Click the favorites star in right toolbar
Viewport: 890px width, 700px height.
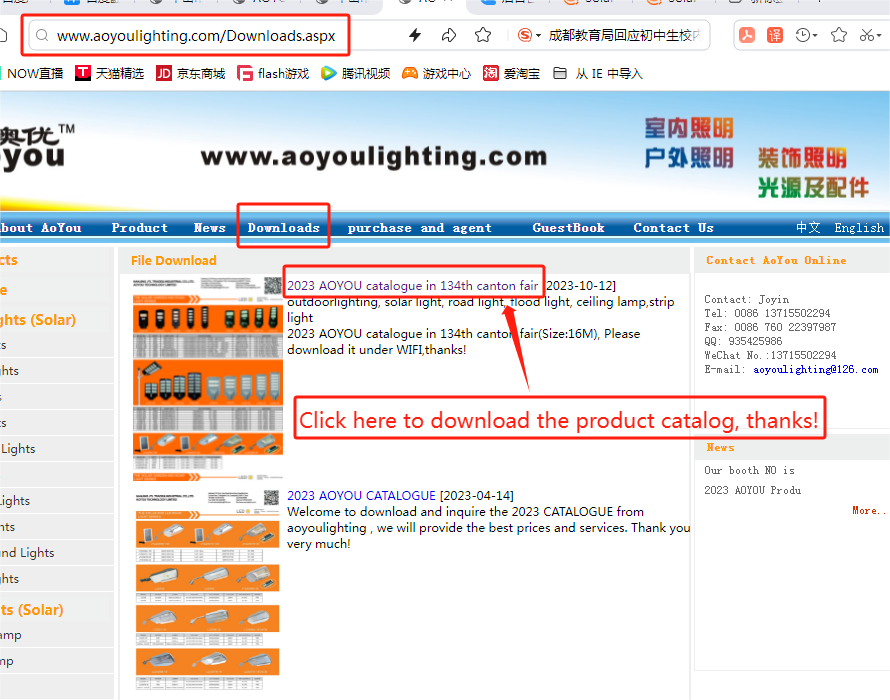click(x=839, y=36)
